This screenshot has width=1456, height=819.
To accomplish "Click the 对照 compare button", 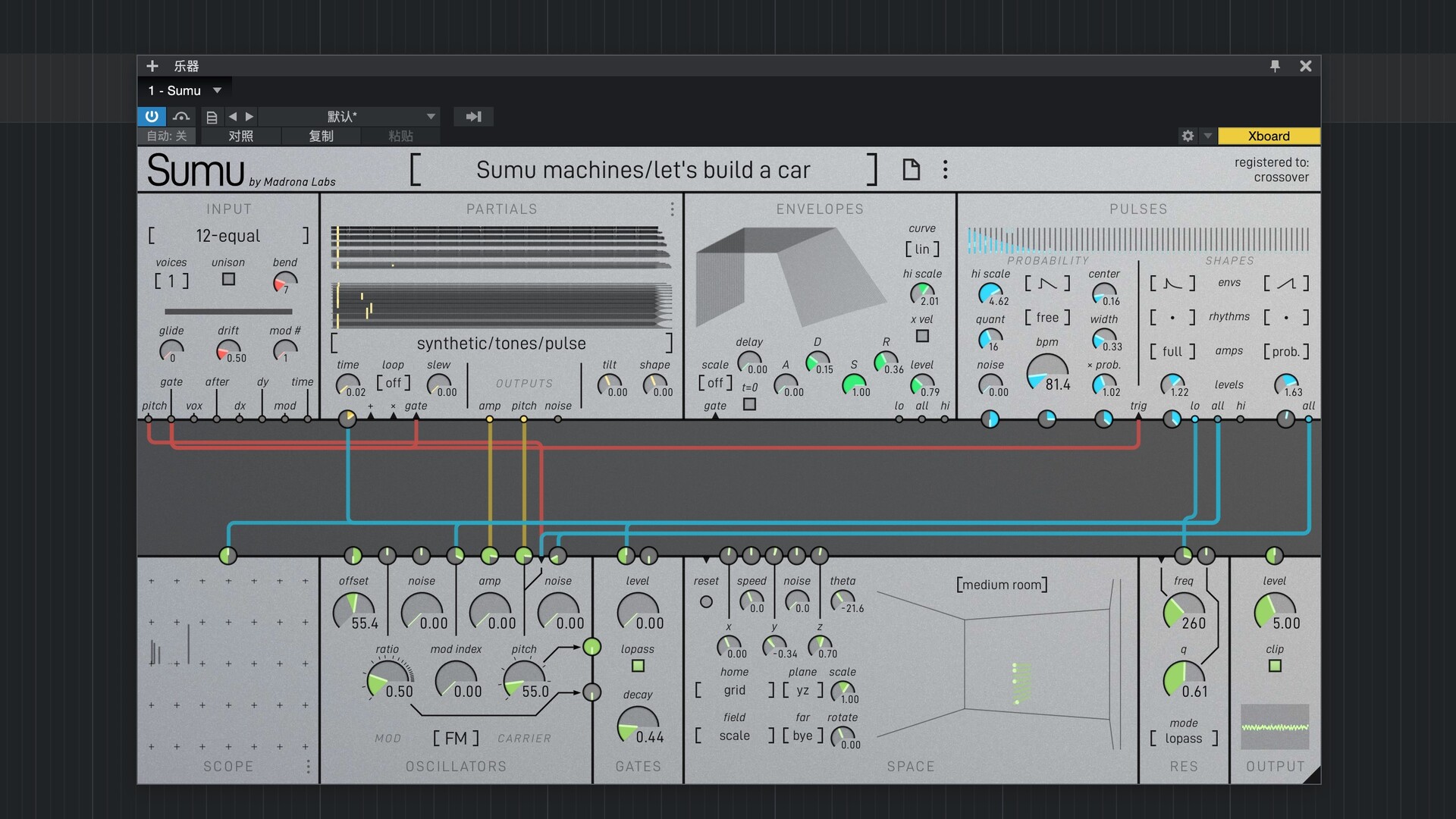I will coord(240,136).
